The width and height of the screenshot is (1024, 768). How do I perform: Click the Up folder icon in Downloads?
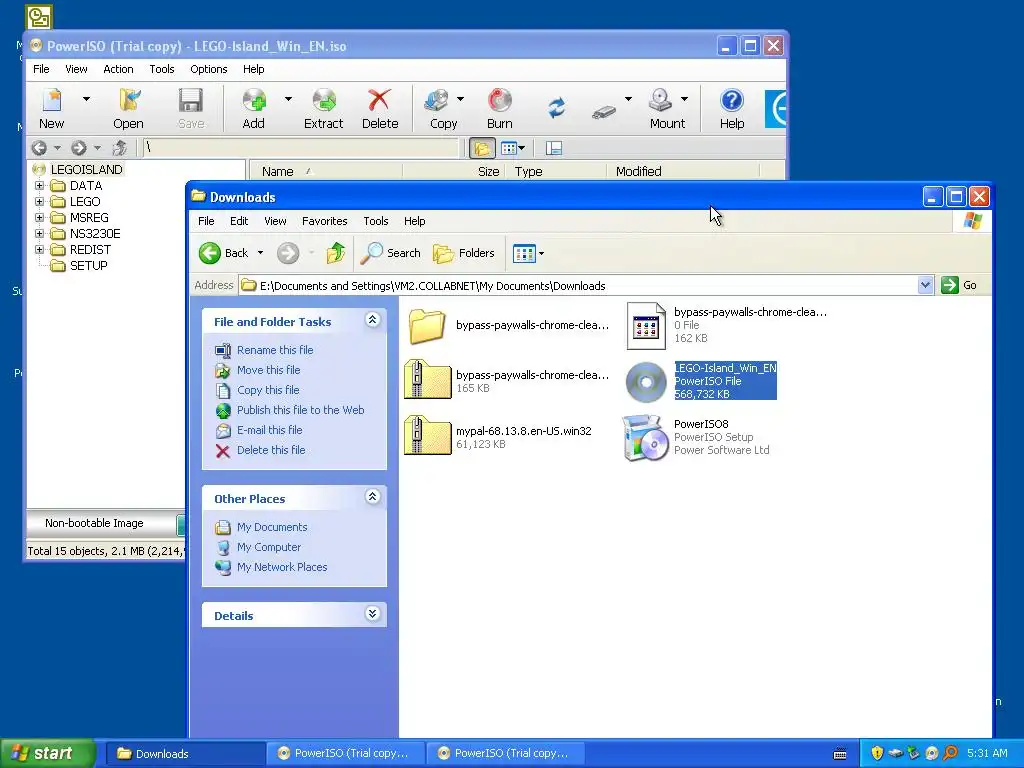pos(336,253)
